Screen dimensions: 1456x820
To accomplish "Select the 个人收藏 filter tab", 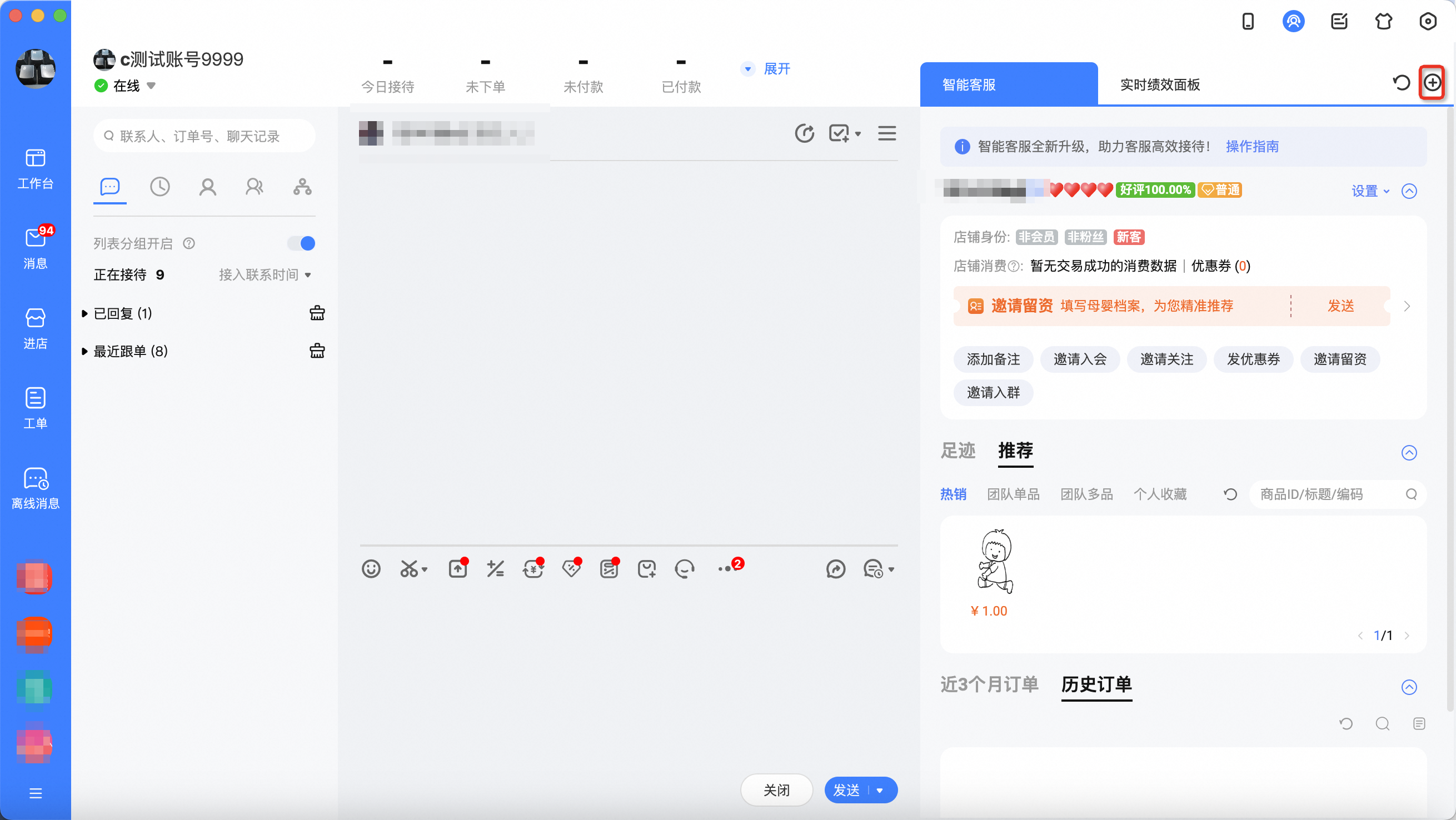I will [1160, 494].
